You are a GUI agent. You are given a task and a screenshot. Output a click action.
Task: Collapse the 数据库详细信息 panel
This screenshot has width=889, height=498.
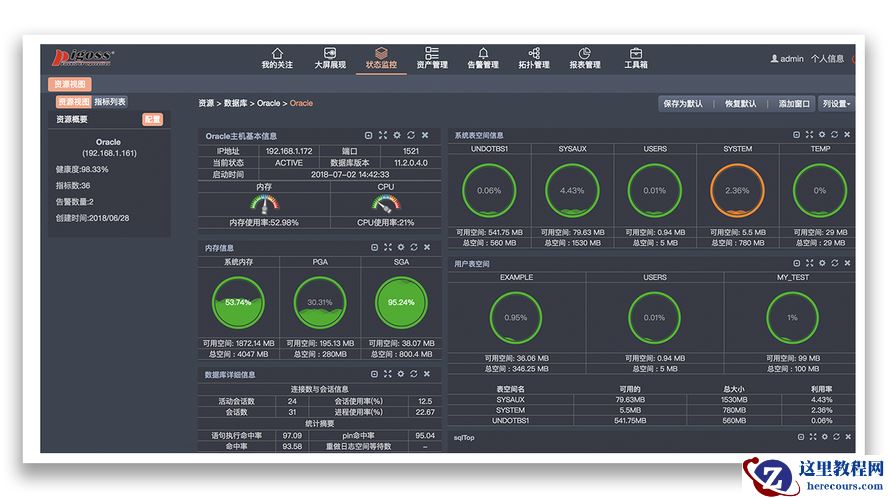coord(374,374)
